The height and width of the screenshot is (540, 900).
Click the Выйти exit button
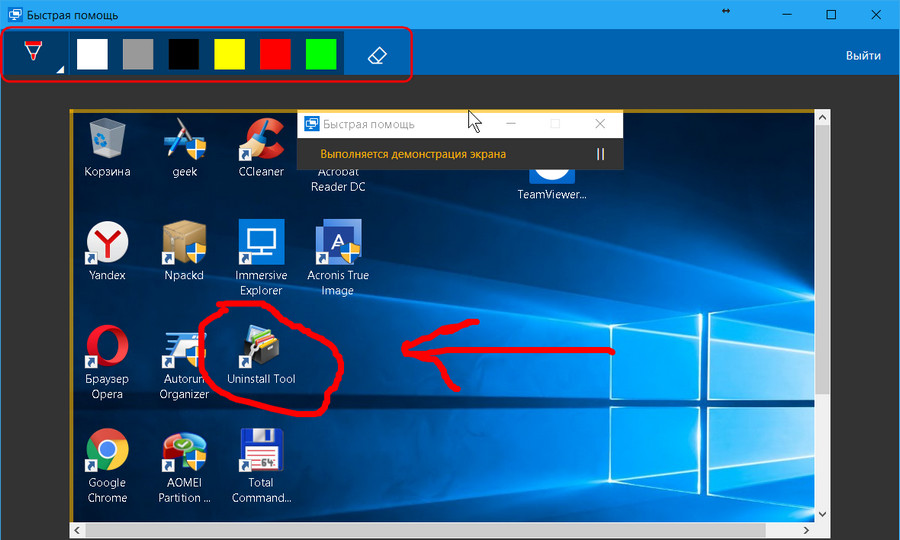tap(863, 56)
